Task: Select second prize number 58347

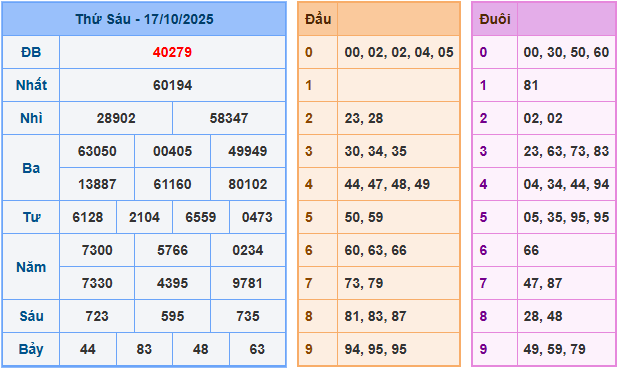Action: [229, 118]
